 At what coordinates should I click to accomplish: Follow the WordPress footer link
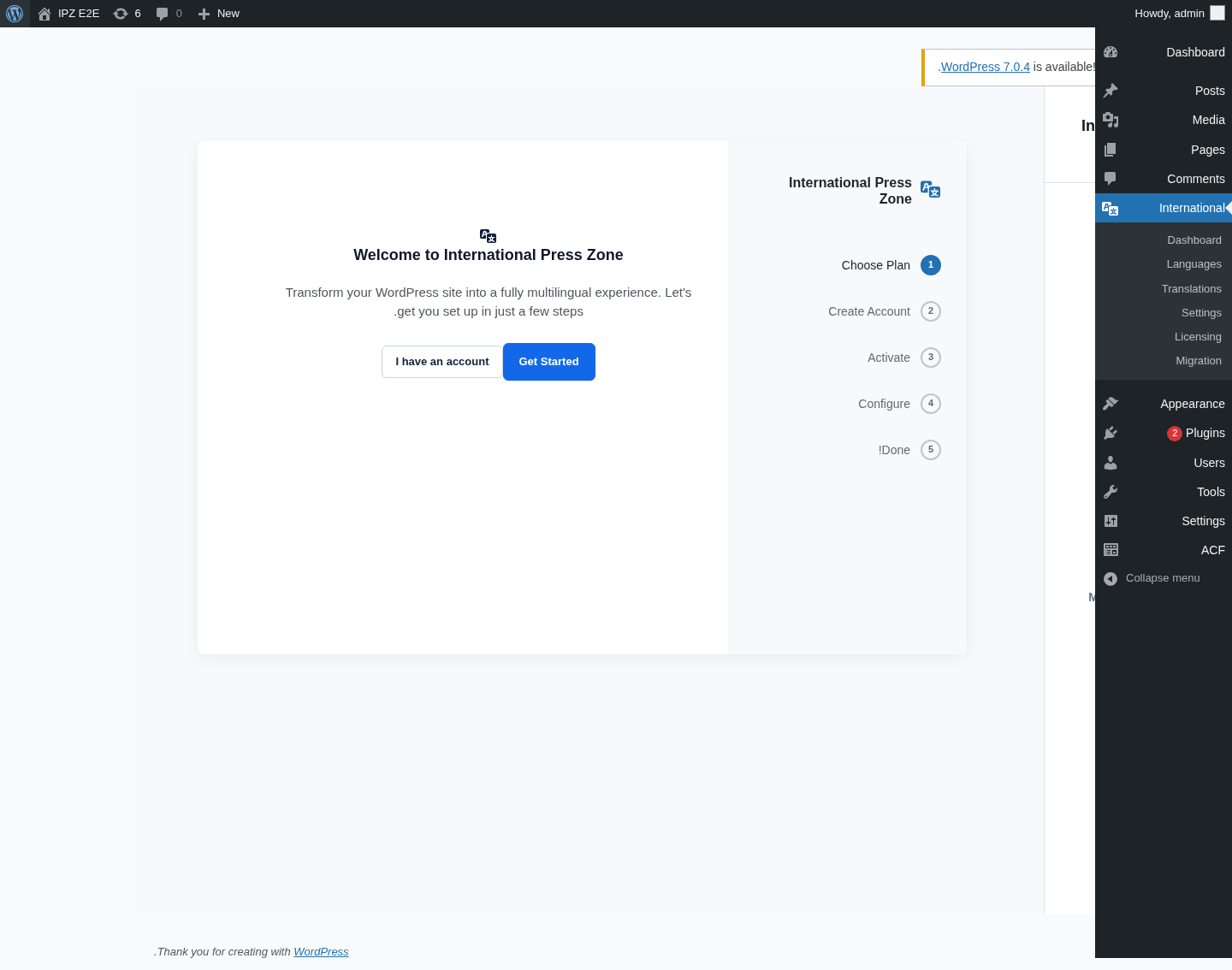tap(321, 952)
